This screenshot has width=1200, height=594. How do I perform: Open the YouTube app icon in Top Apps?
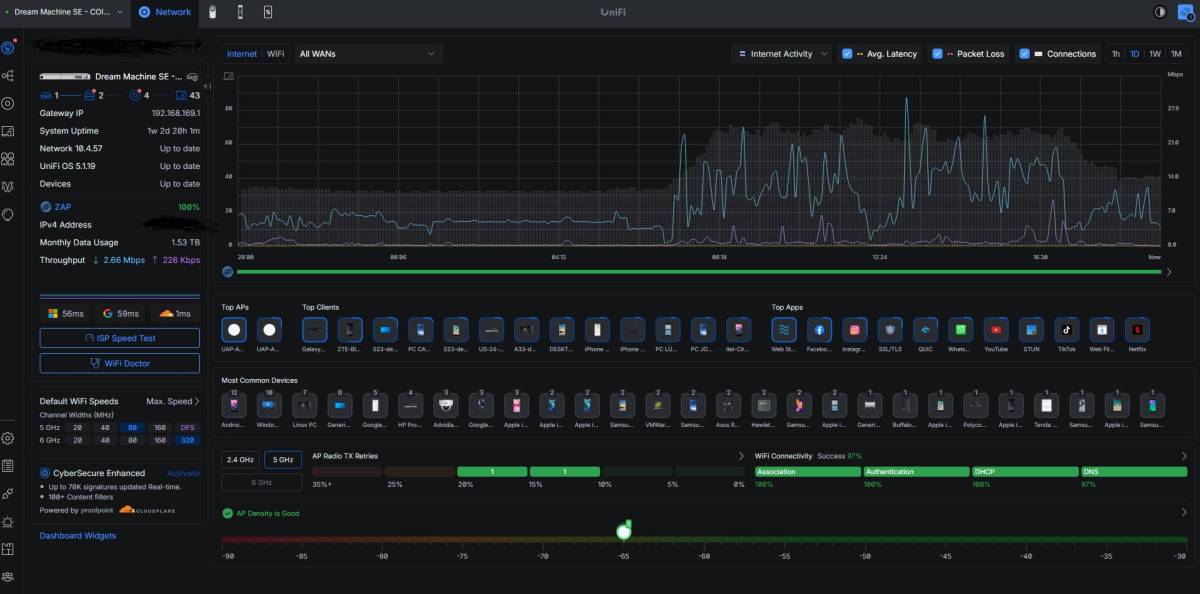click(x=996, y=329)
